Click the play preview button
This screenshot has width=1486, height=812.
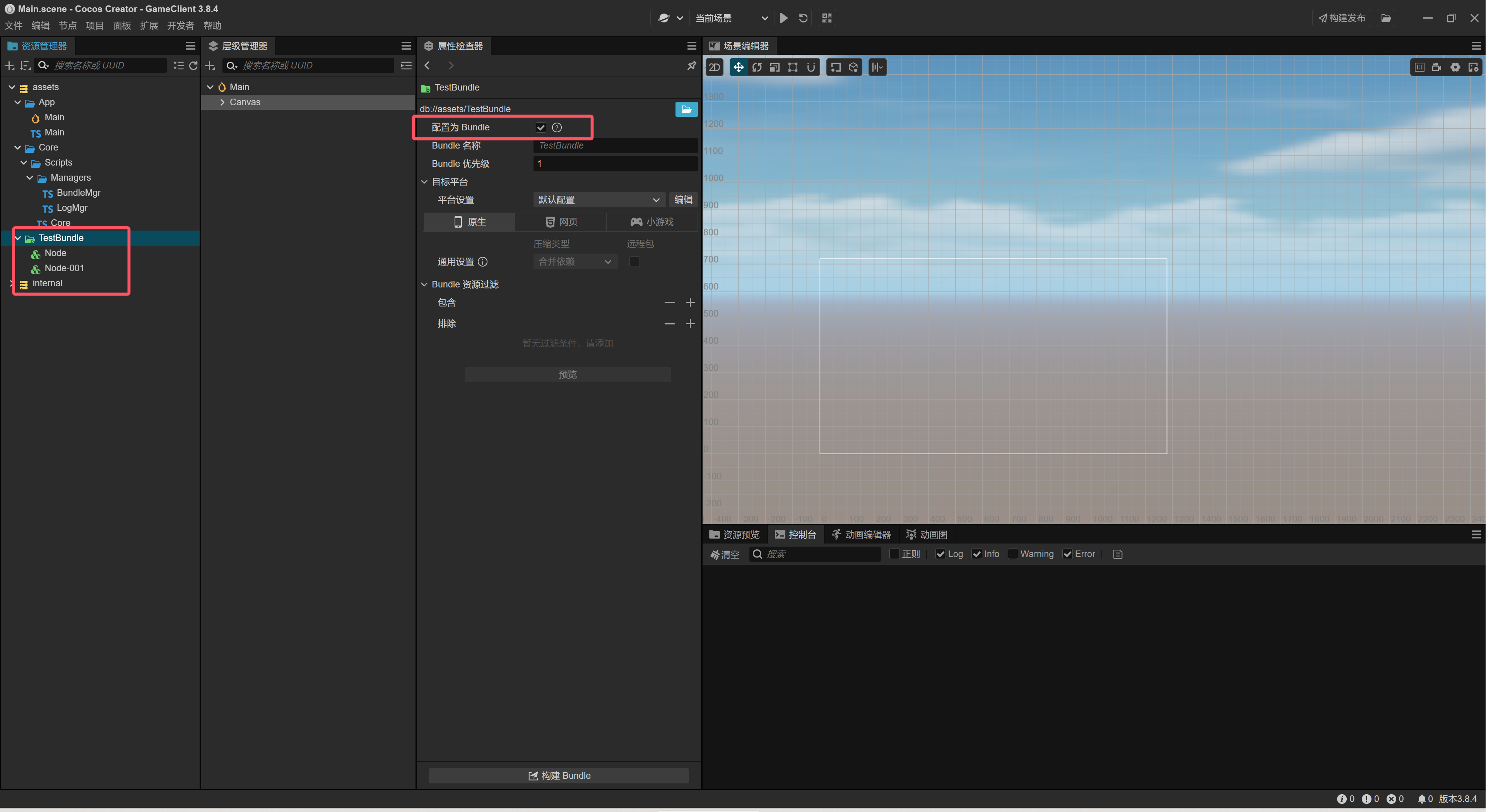pyautogui.click(x=783, y=18)
